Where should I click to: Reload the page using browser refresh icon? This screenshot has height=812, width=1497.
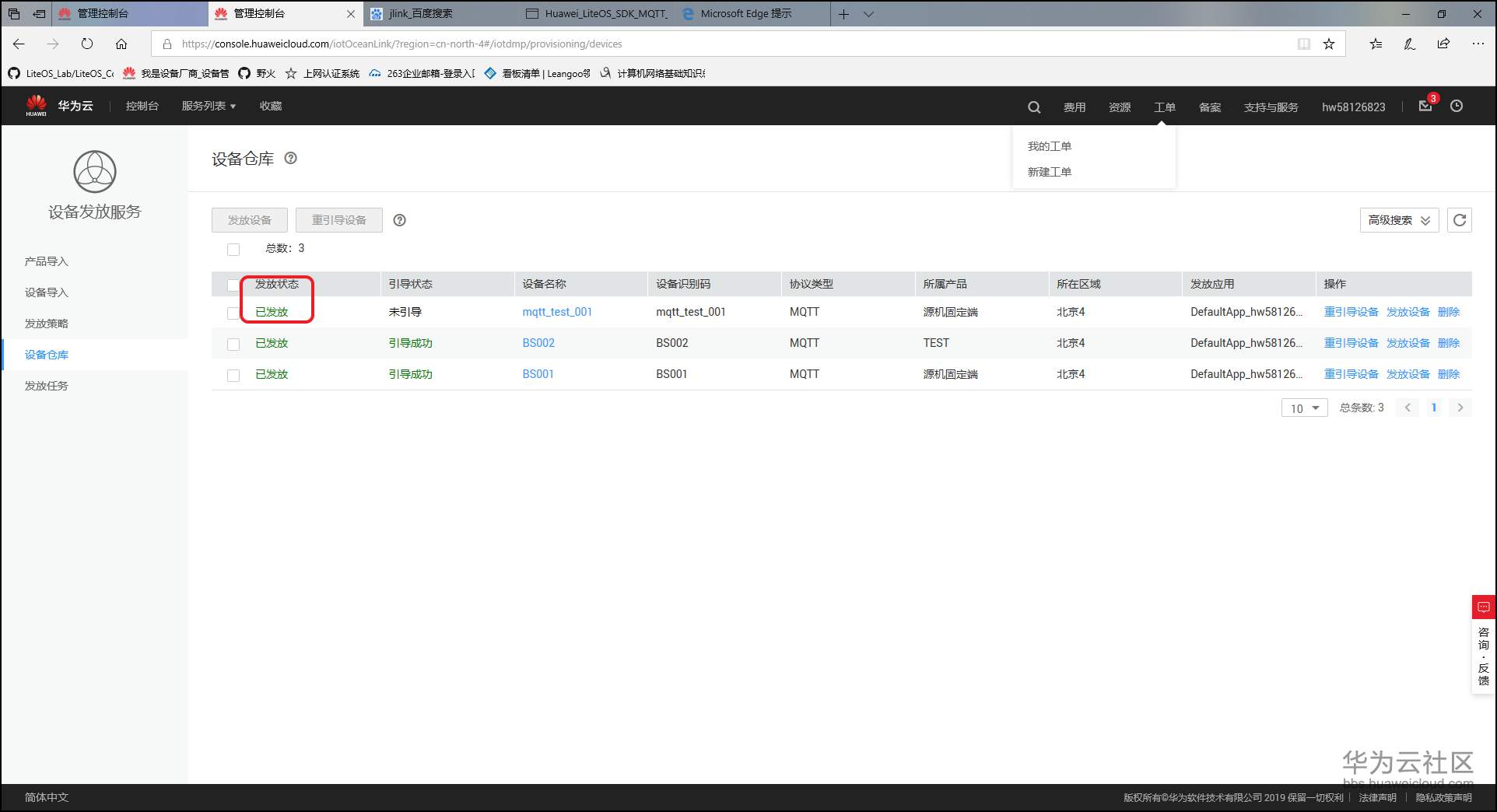point(87,44)
